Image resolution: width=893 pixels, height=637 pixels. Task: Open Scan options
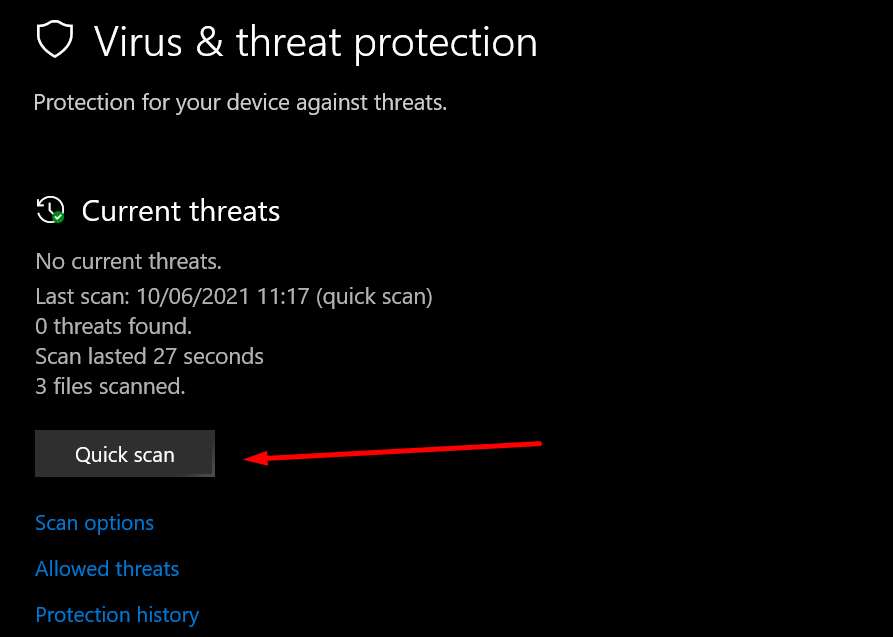[x=94, y=523]
